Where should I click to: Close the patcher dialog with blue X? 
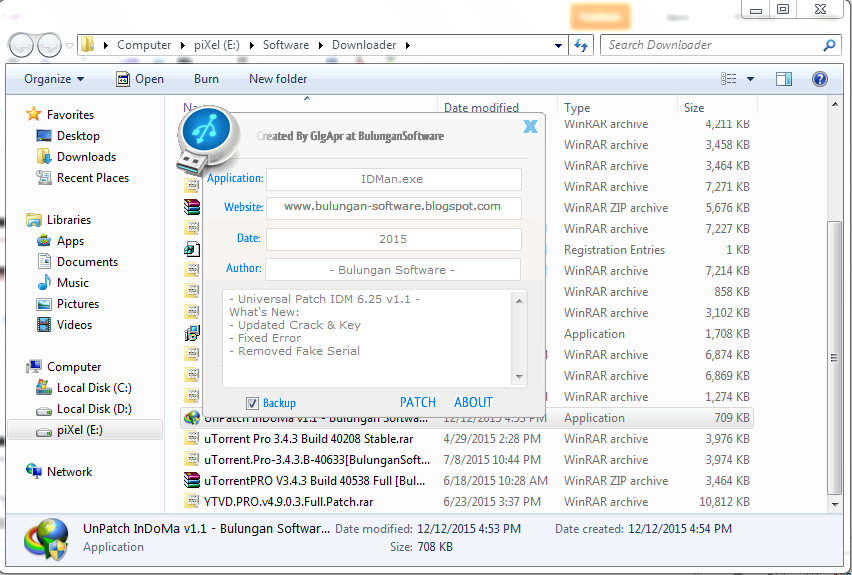[x=530, y=127]
